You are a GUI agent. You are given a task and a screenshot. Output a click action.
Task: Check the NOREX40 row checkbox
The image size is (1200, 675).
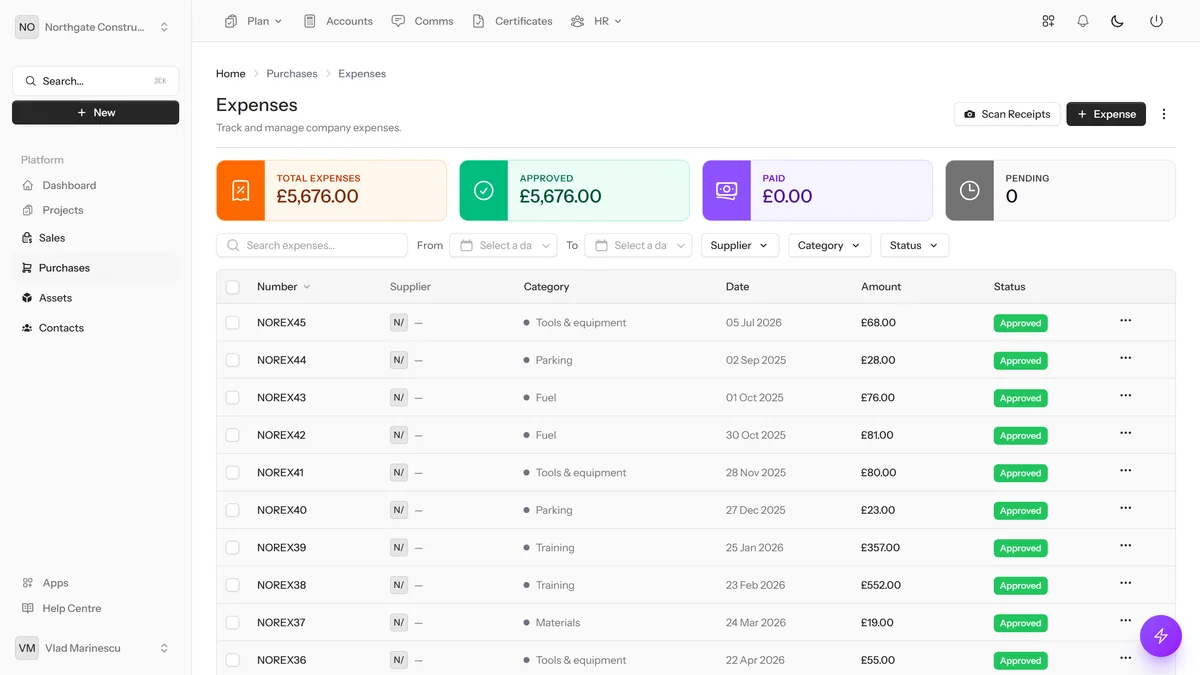[x=233, y=510]
